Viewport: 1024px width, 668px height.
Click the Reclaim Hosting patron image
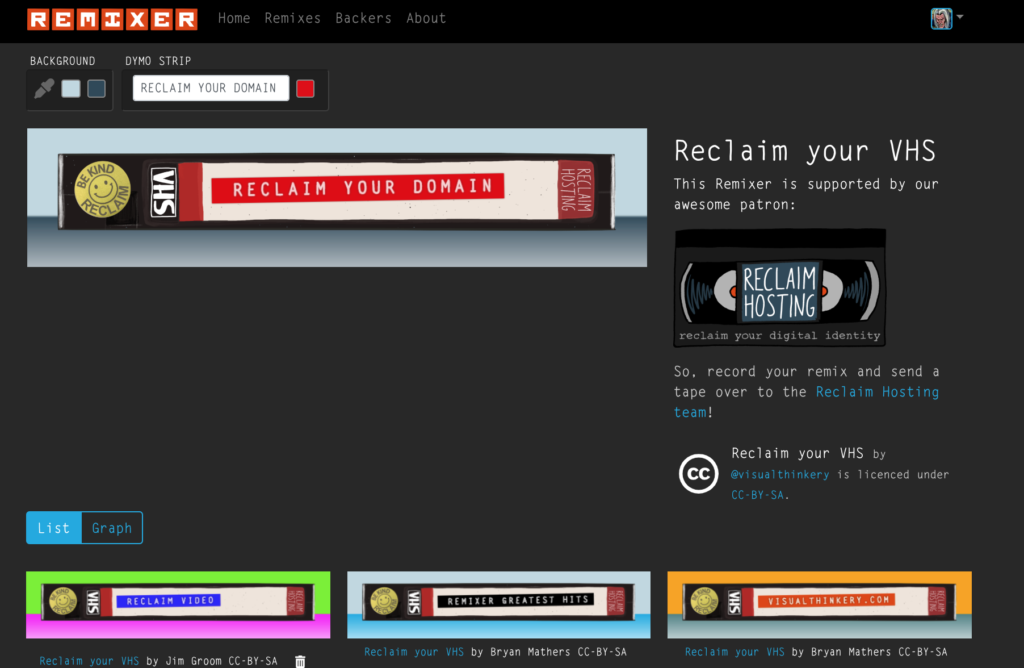click(780, 287)
